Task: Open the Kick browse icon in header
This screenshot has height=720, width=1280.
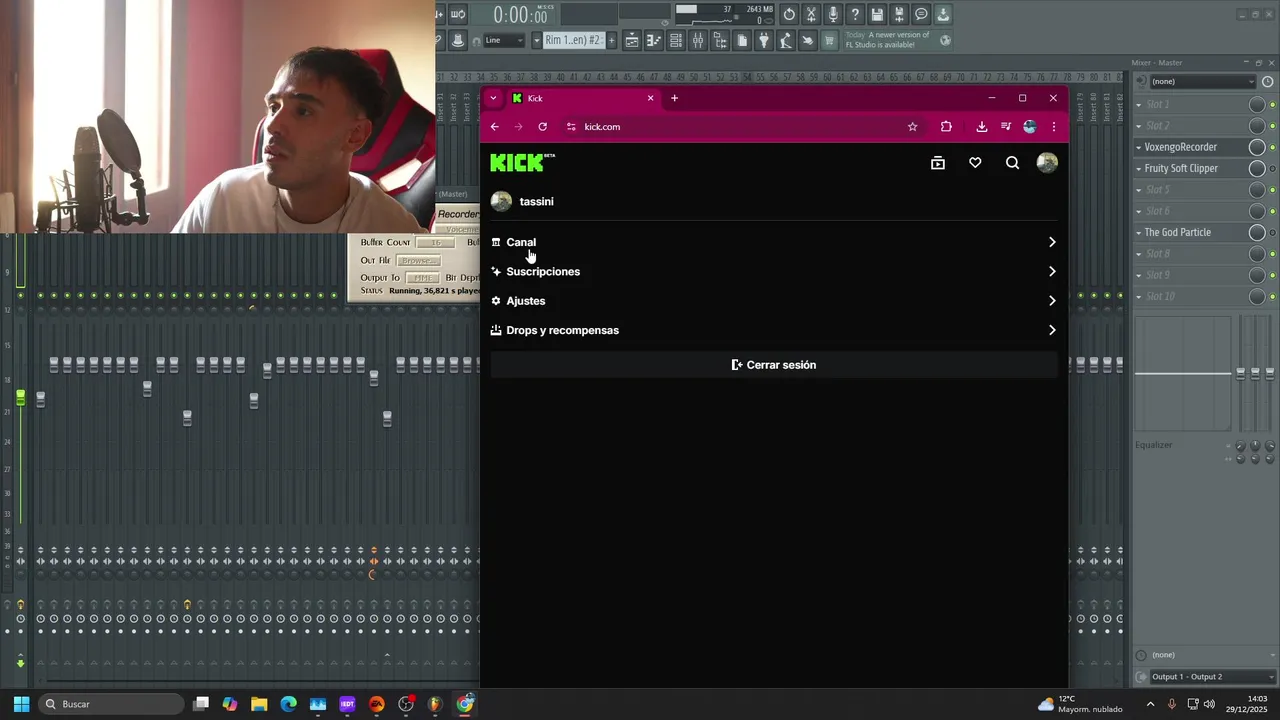Action: (938, 163)
